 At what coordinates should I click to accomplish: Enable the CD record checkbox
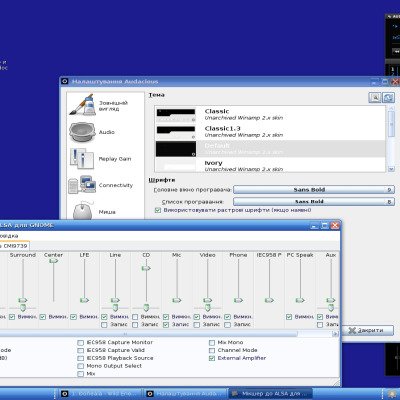[x=135, y=325]
